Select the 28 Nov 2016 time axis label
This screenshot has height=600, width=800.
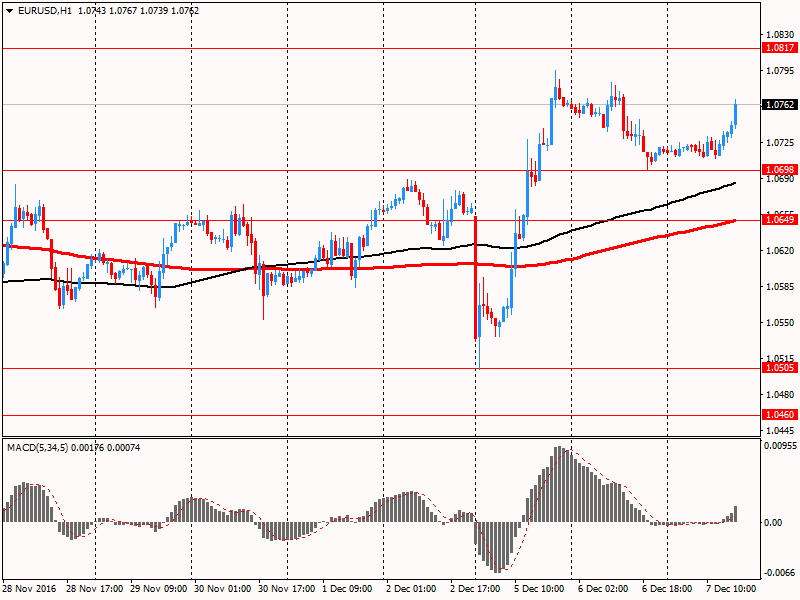[29, 588]
